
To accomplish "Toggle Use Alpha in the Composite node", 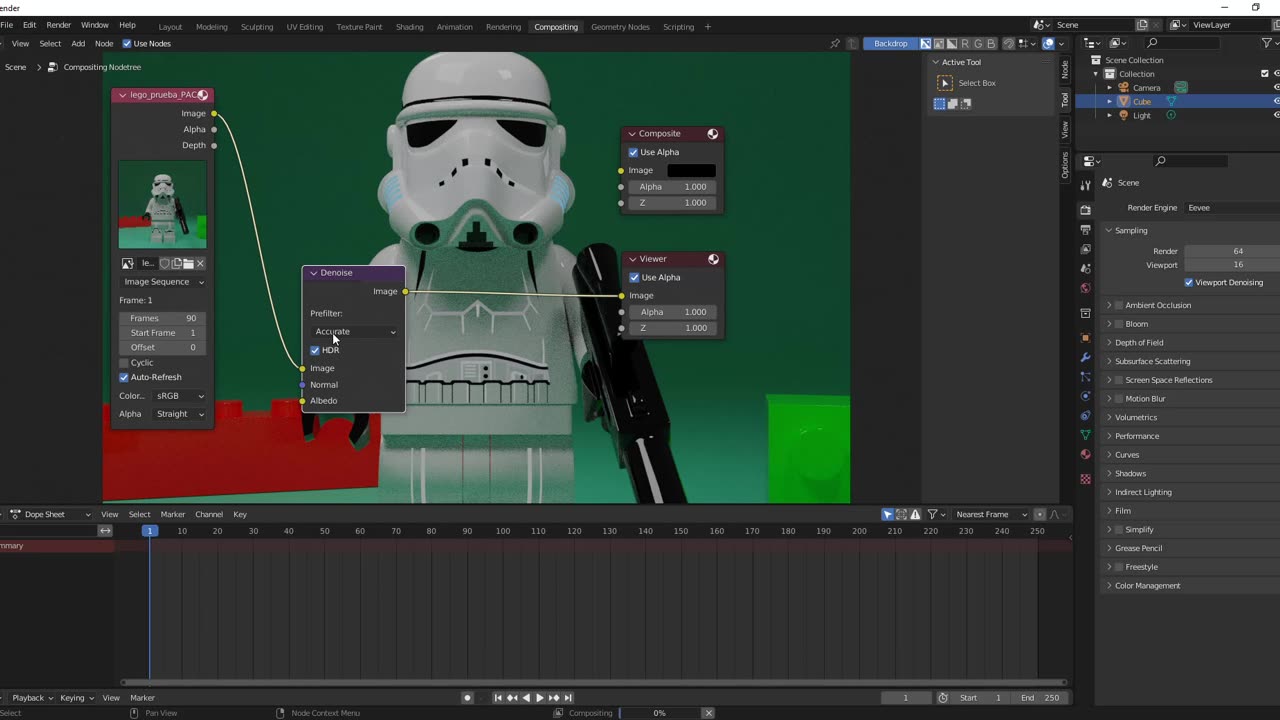I will click(633, 152).
